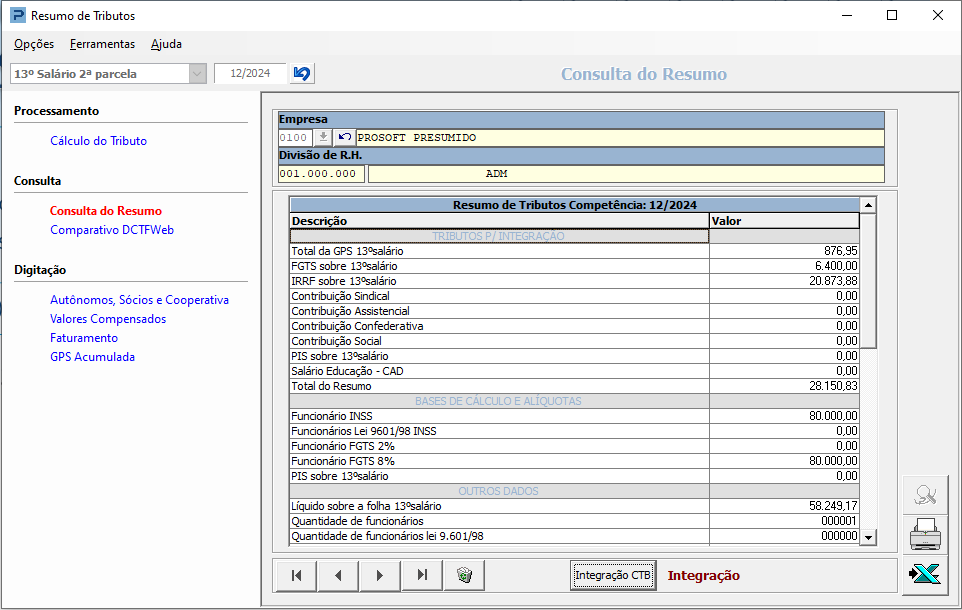Click the trash bin delete icon
Viewport: 962px width, 610px height.
(x=464, y=576)
